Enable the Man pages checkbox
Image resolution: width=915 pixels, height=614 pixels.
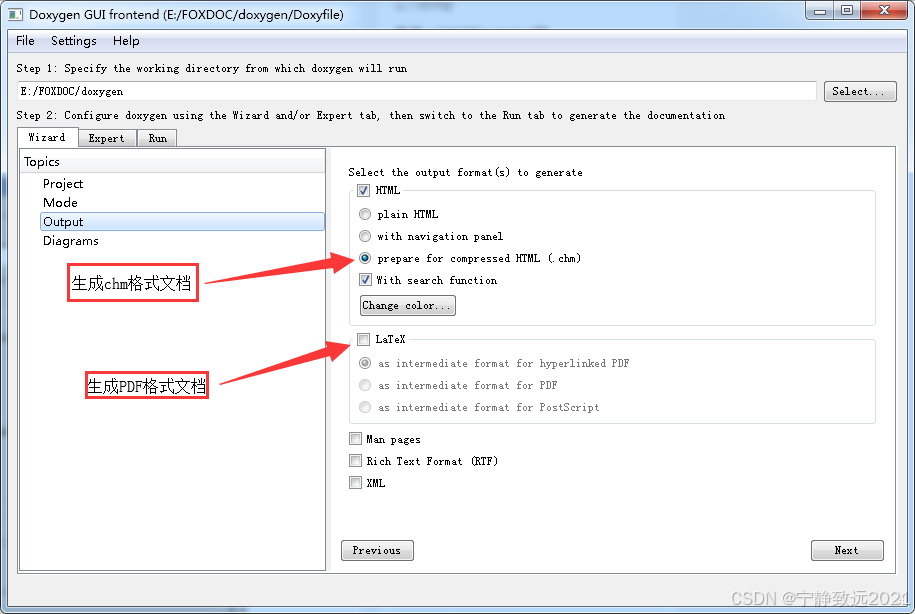tap(355, 439)
